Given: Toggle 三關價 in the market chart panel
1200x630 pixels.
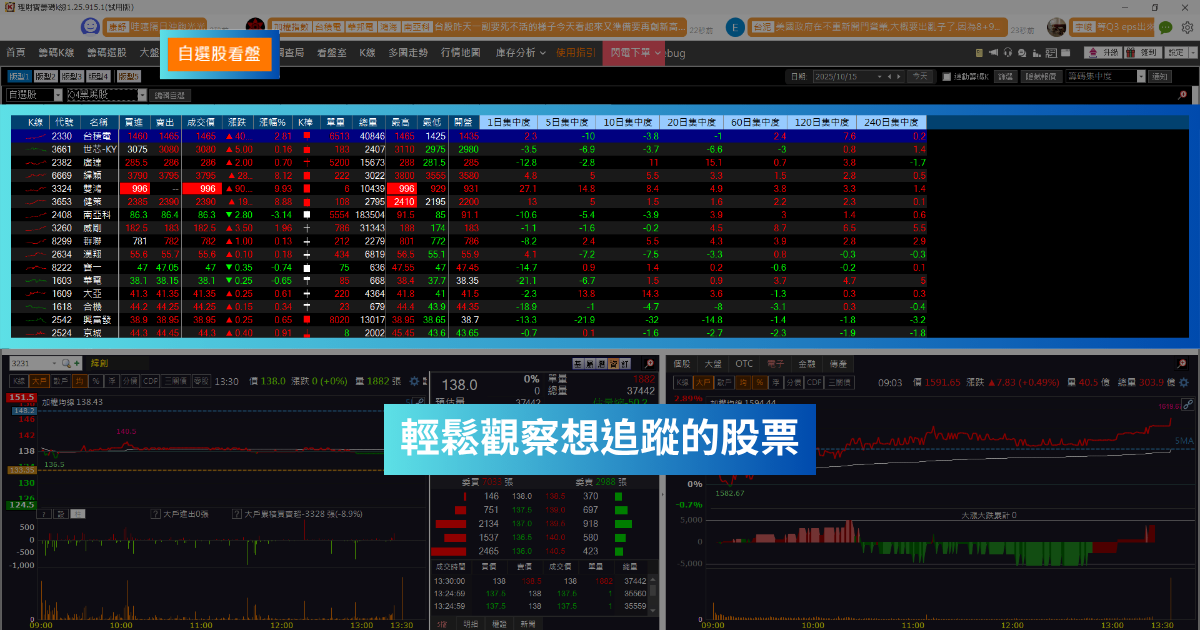Looking at the screenshot, I should [840, 383].
